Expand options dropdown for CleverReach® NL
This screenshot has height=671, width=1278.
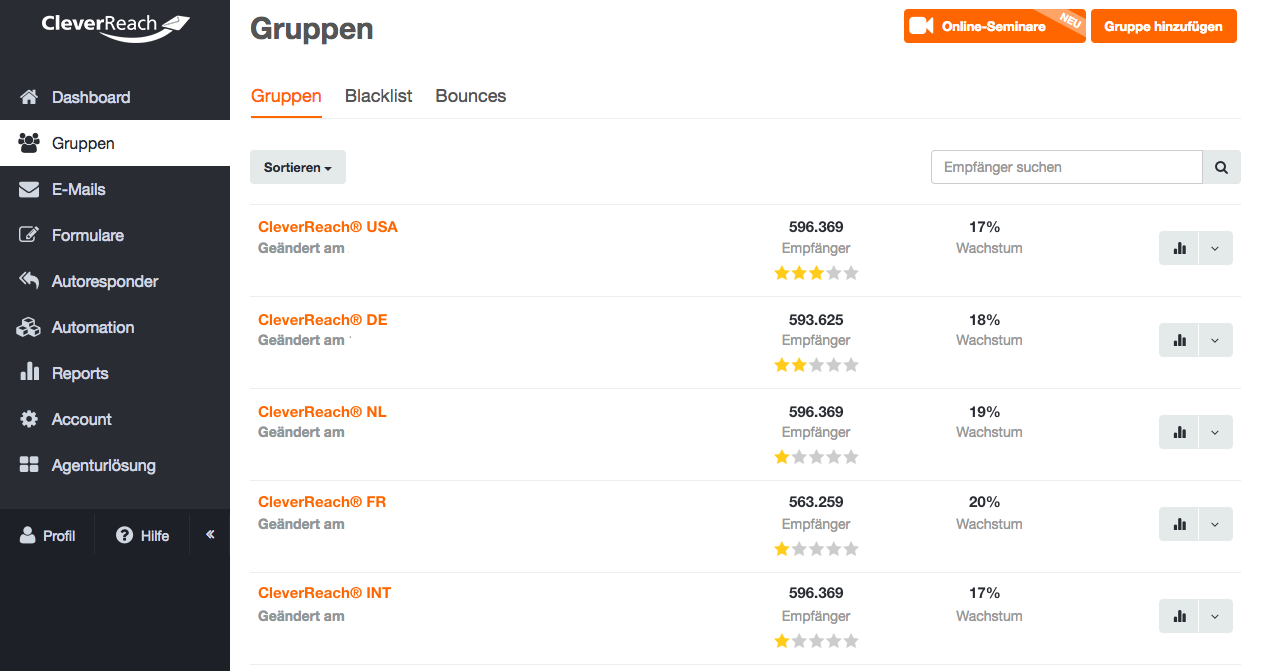click(x=1215, y=432)
